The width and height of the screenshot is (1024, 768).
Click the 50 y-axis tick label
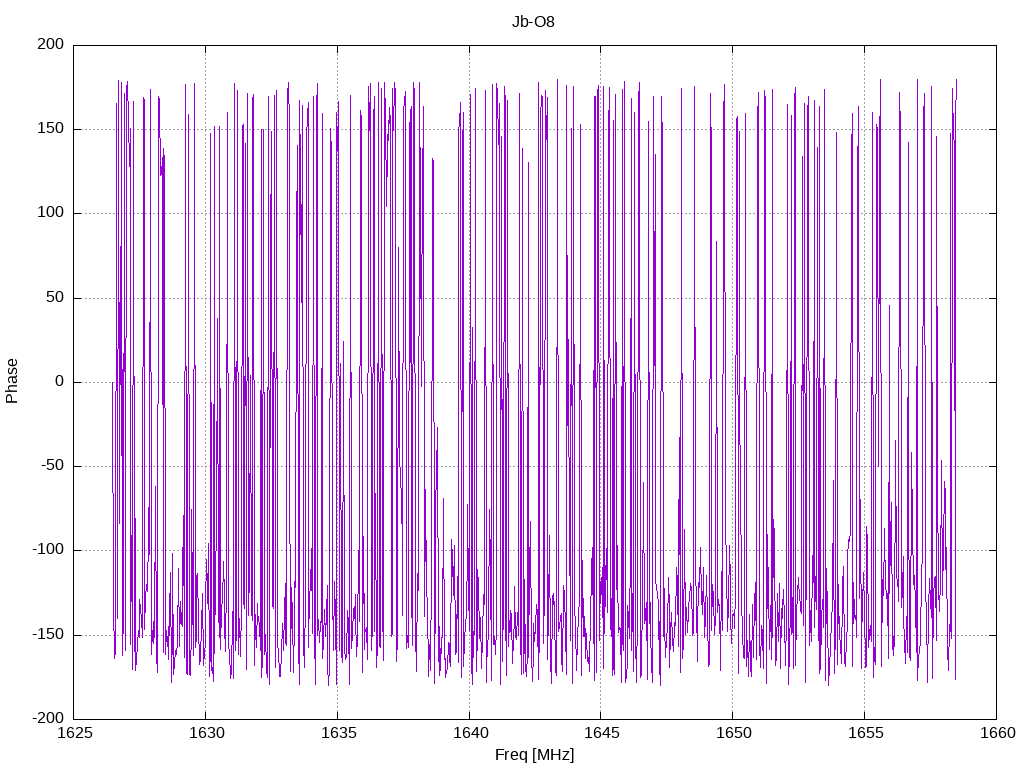click(x=55, y=297)
